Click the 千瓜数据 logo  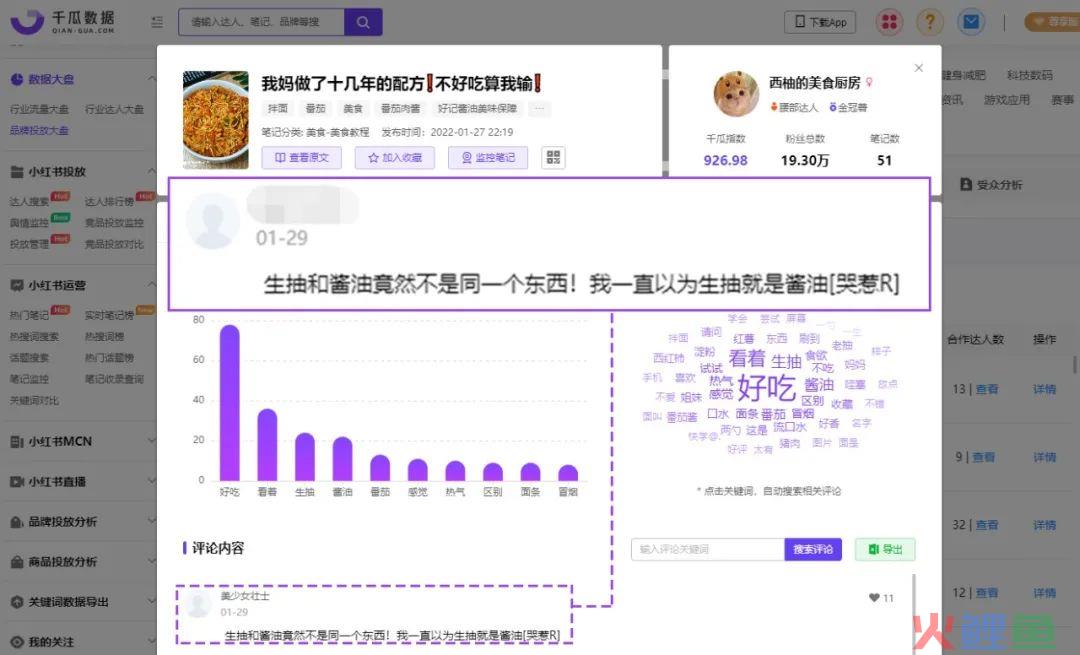(x=63, y=22)
